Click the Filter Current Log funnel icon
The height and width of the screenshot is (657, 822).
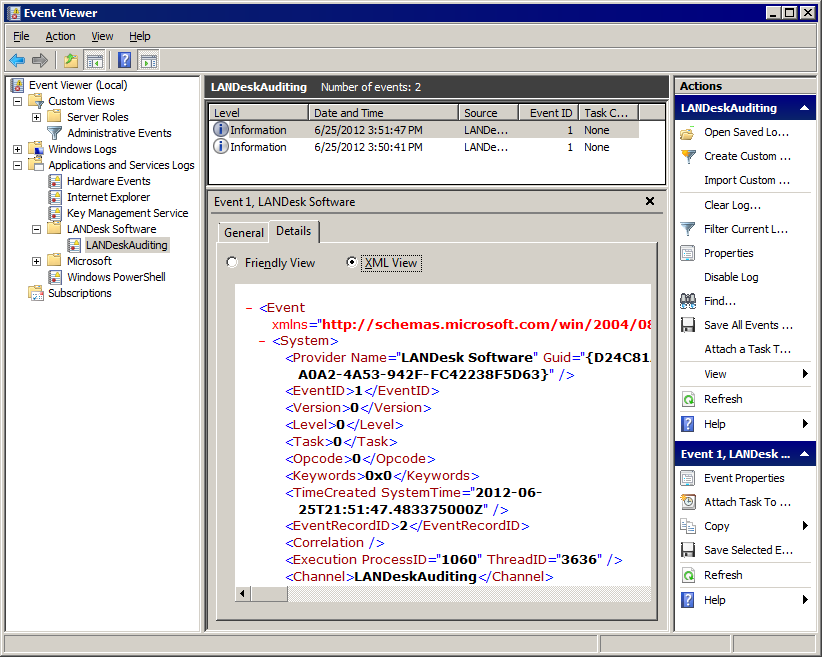click(x=688, y=229)
